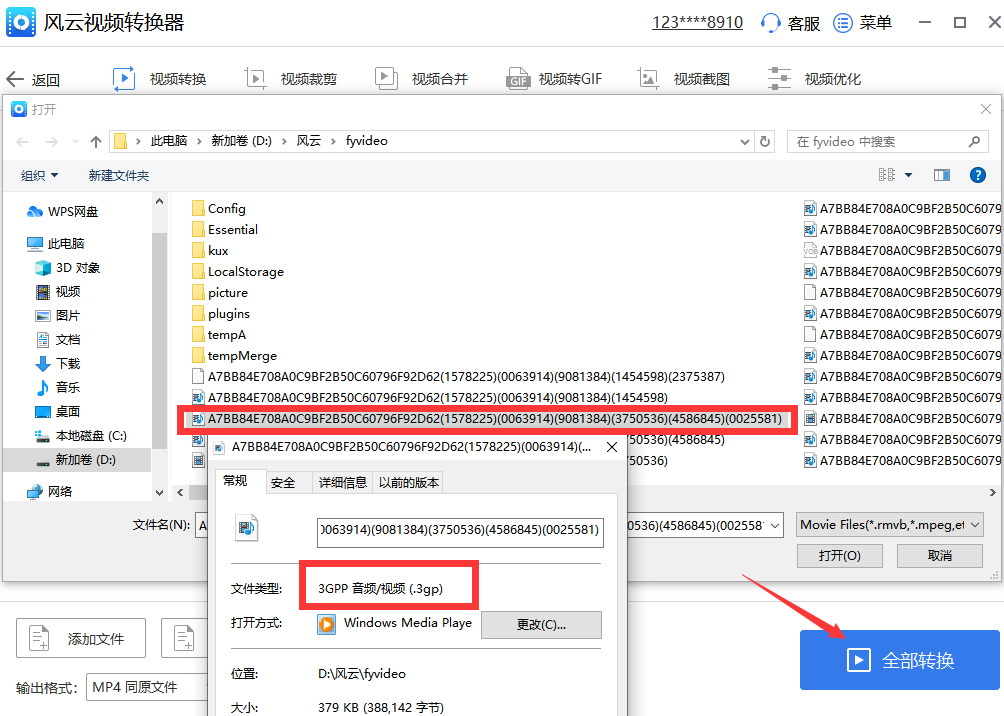Select 此电脑 in the navigation tree
The width and height of the screenshot is (1004, 716).
pyautogui.click(x=56, y=243)
